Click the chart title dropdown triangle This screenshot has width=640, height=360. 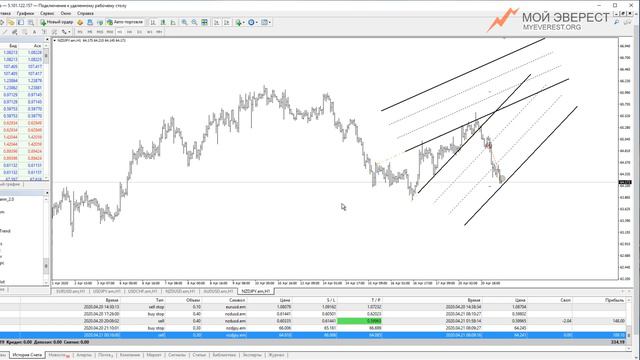(55, 40)
